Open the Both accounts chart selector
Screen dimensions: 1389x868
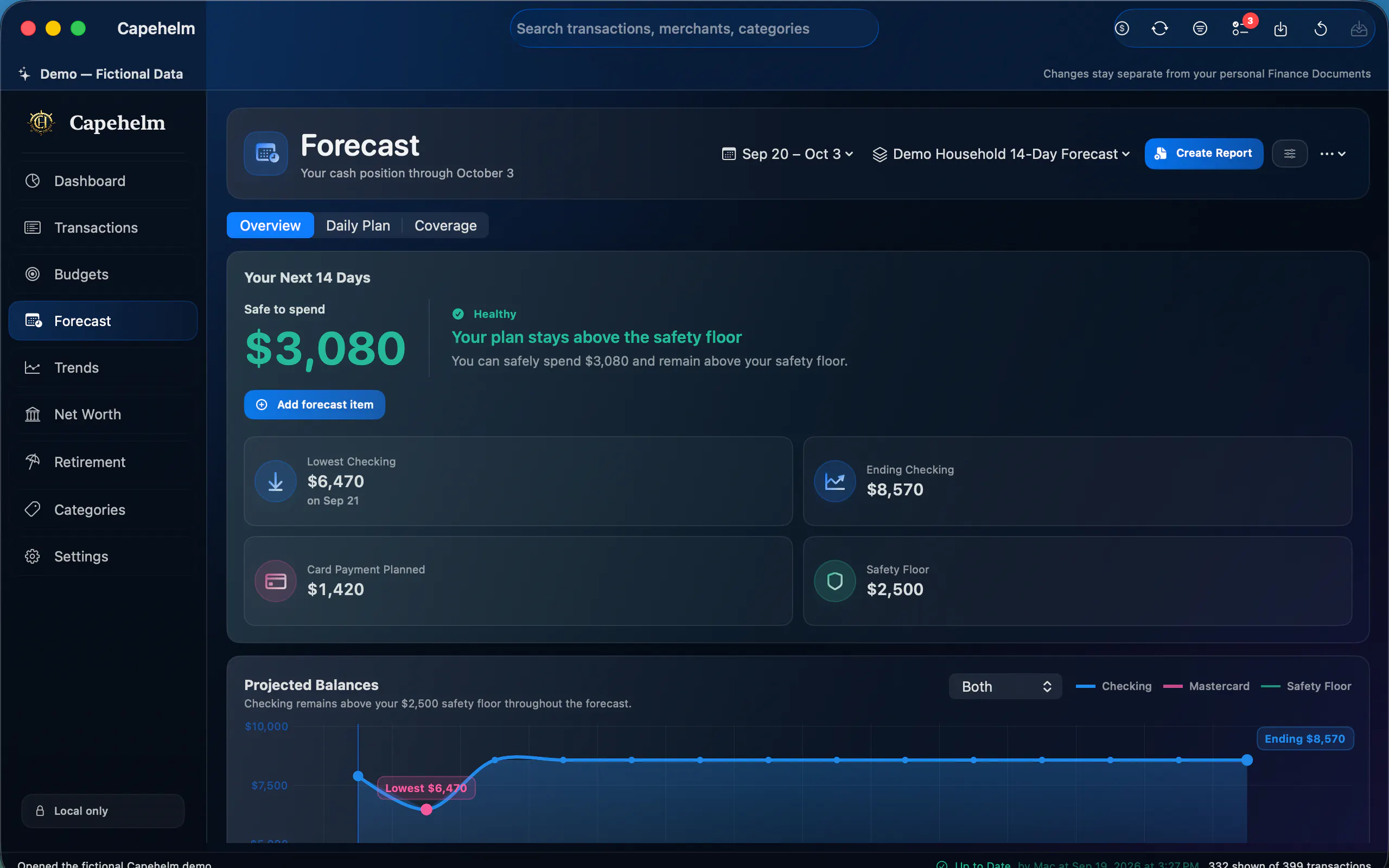click(1005, 687)
